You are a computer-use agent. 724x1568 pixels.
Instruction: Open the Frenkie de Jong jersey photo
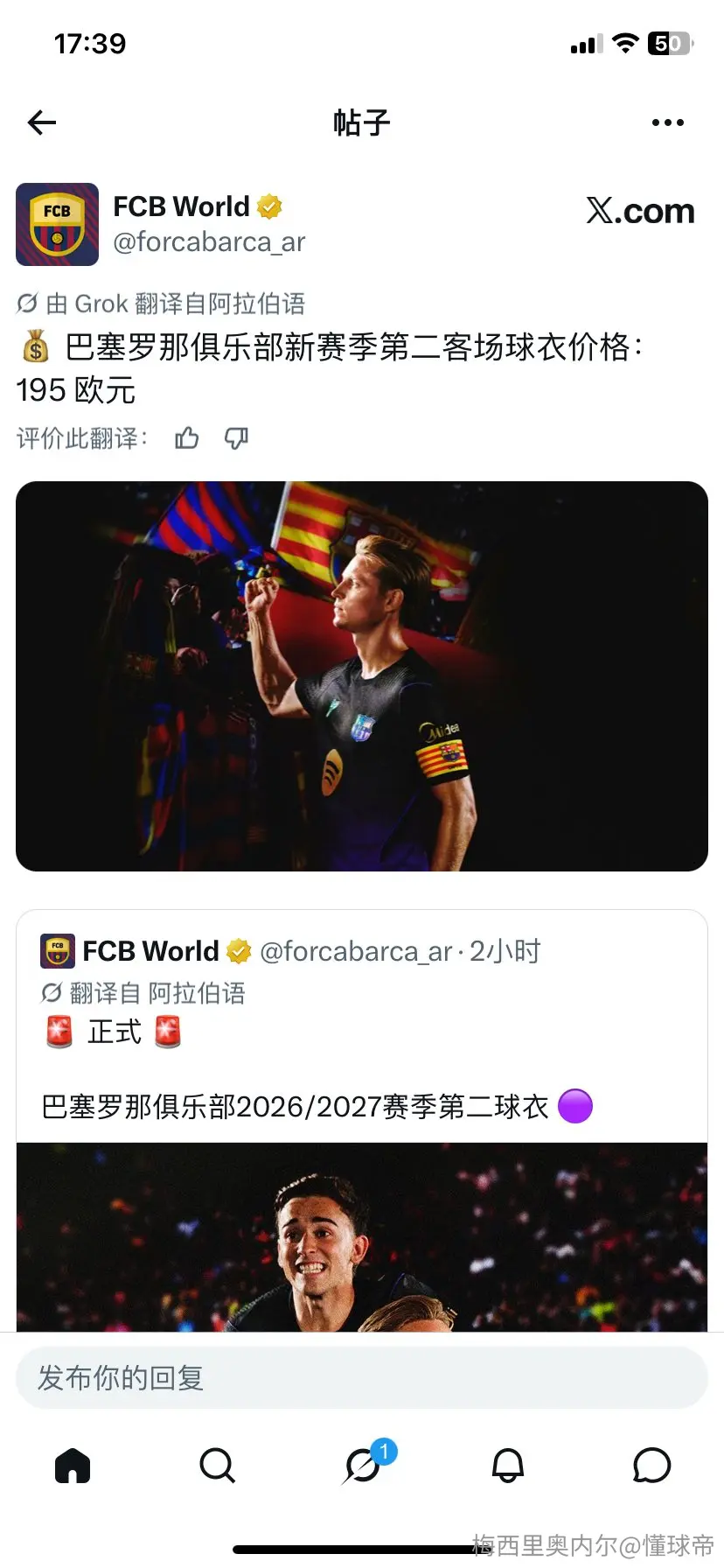click(x=362, y=676)
